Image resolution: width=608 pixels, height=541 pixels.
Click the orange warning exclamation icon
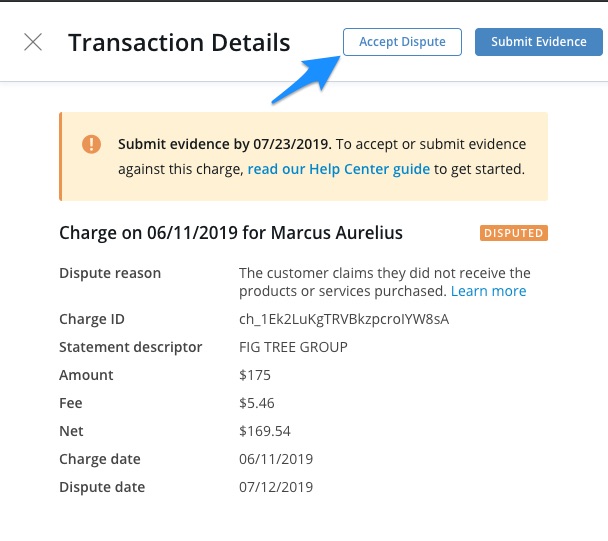point(92,144)
